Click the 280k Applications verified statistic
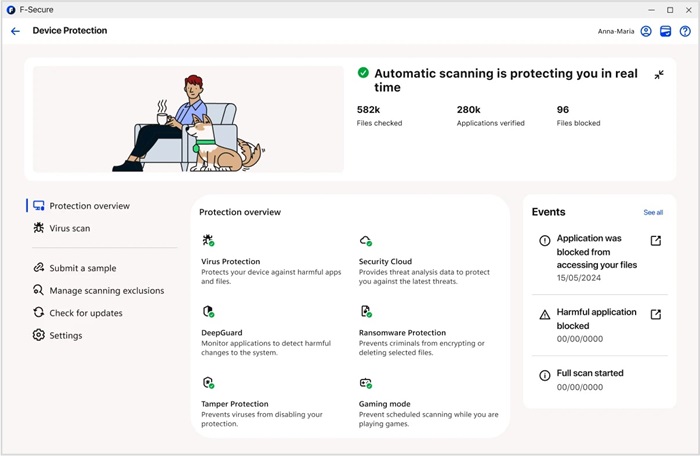 pos(490,116)
